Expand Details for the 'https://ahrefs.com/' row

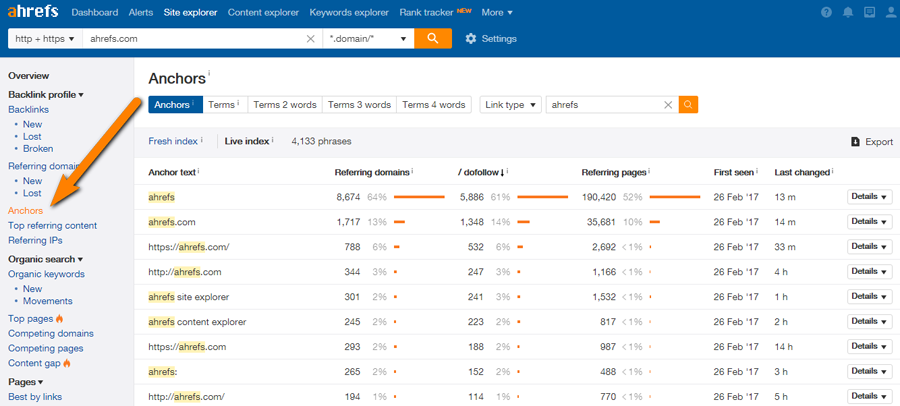coord(870,247)
